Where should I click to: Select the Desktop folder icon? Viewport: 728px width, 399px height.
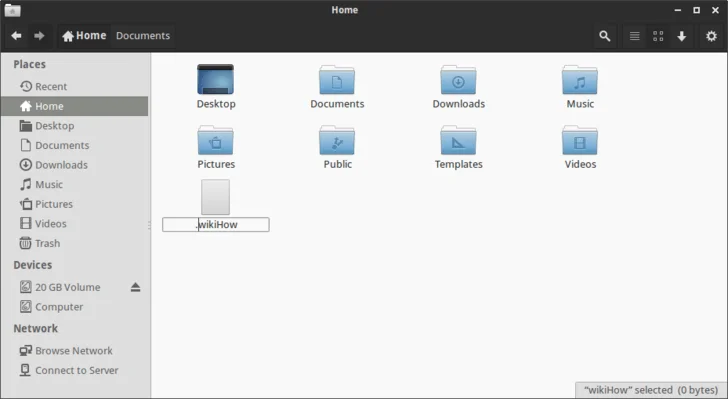[x=215, y=79]
